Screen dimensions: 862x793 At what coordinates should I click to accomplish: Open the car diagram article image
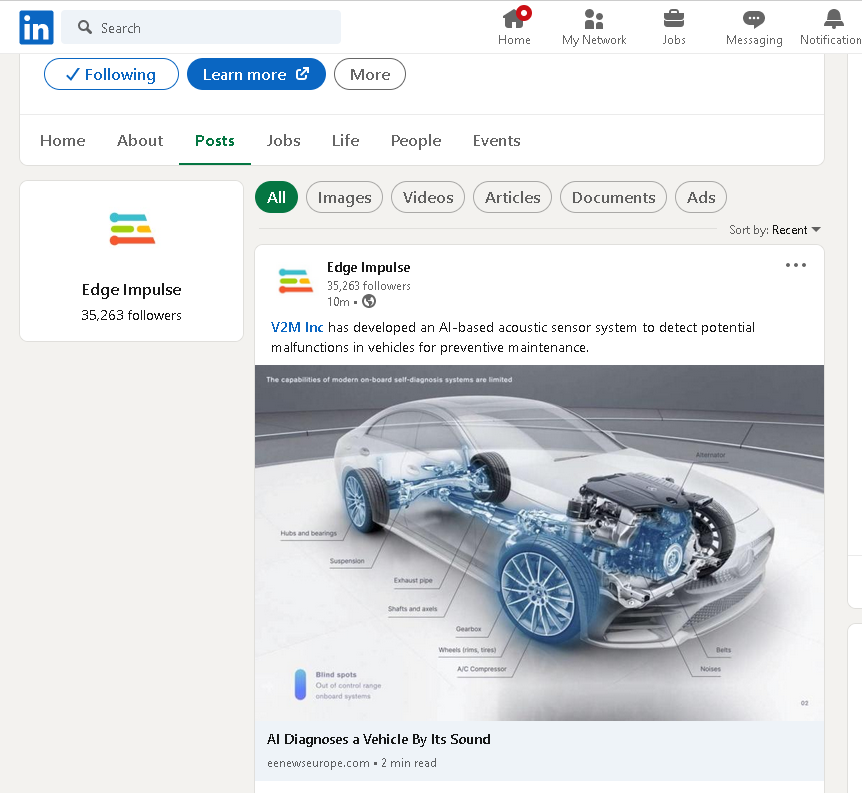539,542
